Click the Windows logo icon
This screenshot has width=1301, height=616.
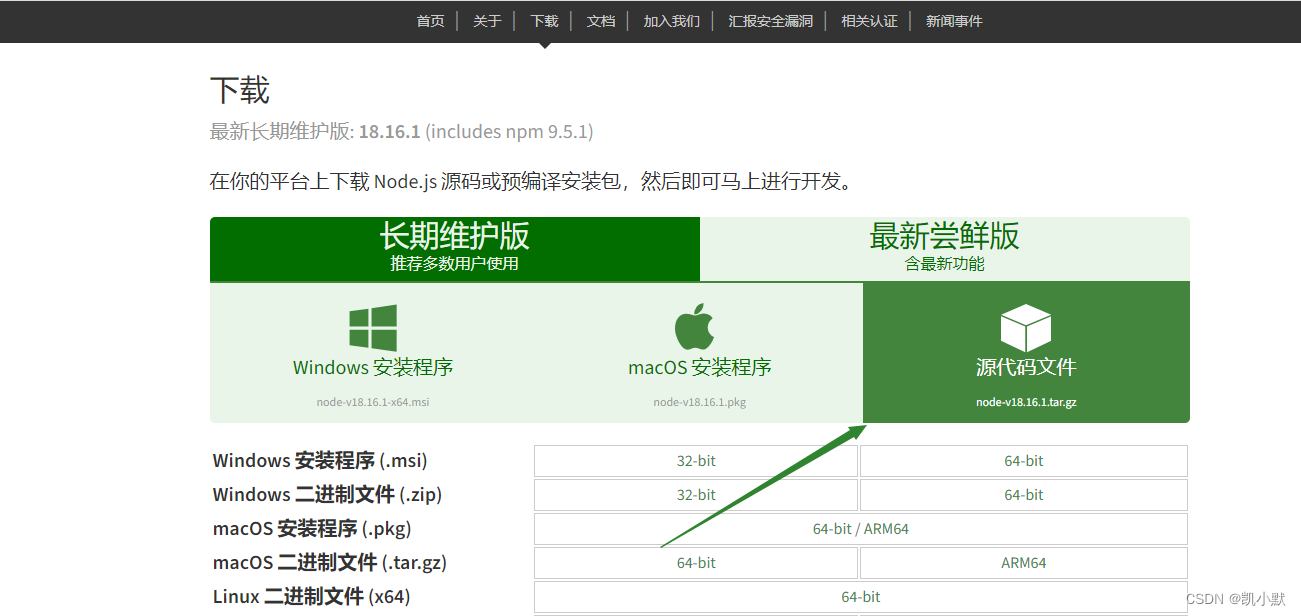click(373, 328)
